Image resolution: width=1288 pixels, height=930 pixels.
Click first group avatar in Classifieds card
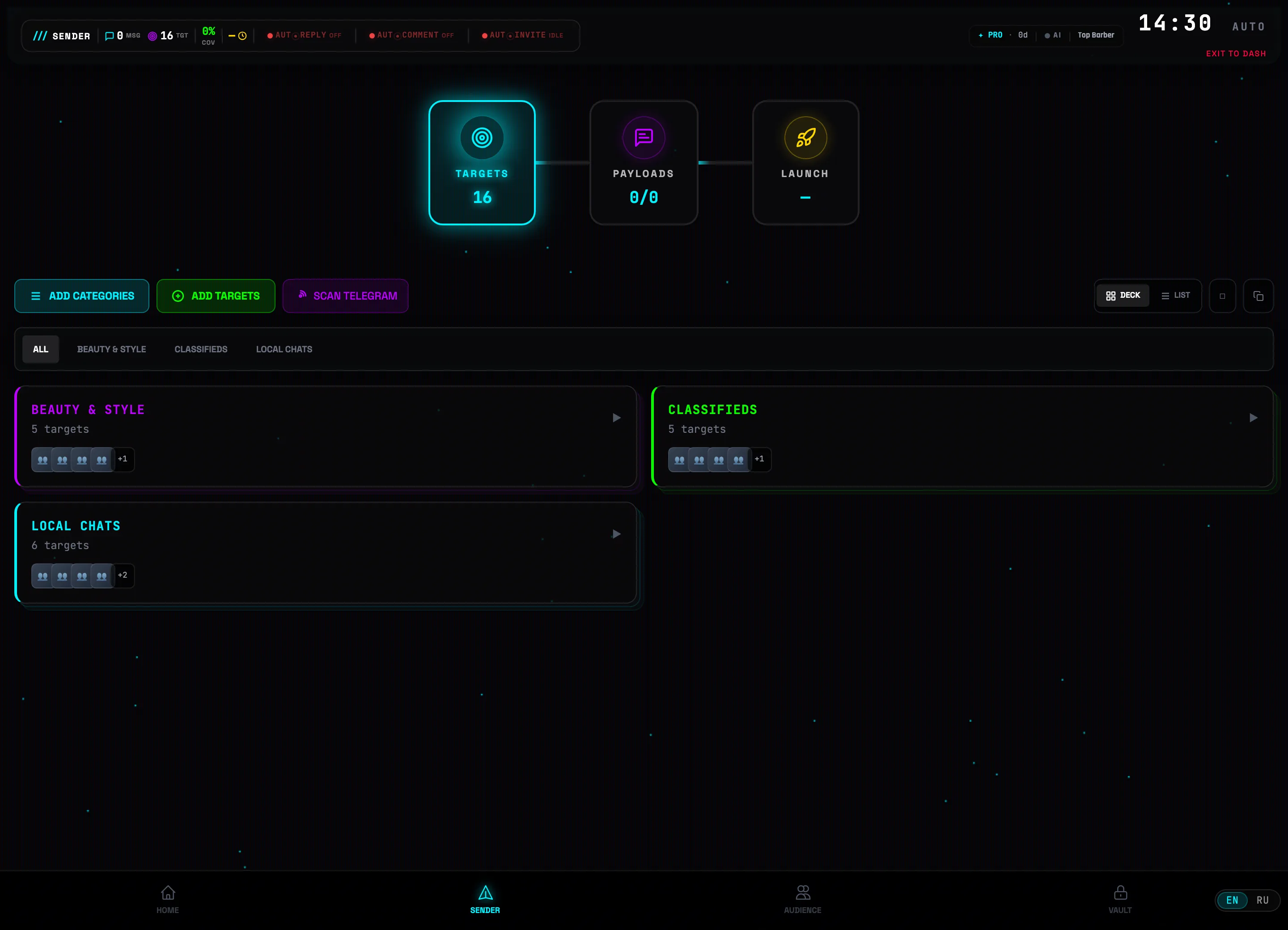coord(678,459)
